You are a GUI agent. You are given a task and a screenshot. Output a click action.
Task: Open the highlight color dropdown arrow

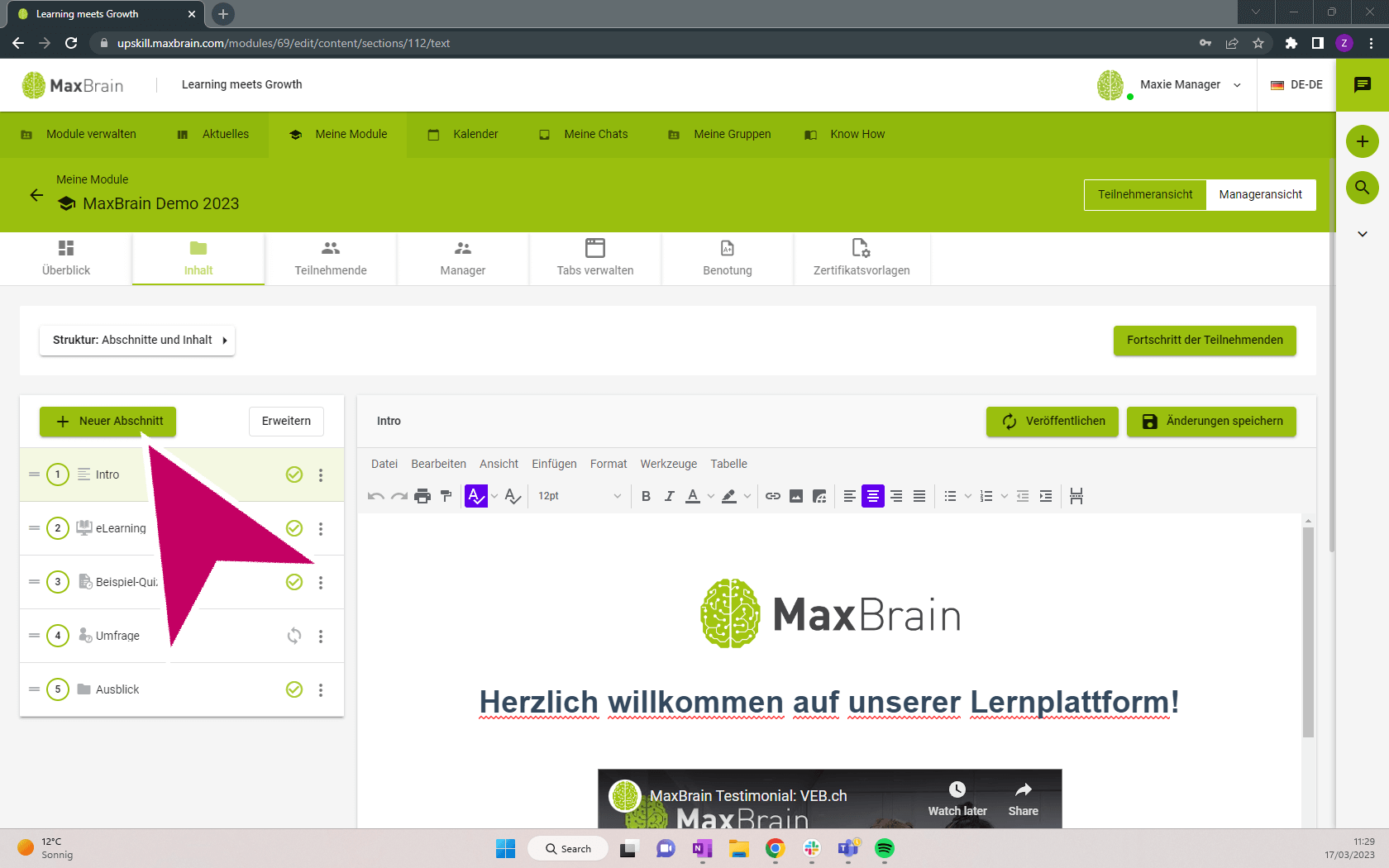[x=747, y=496]
